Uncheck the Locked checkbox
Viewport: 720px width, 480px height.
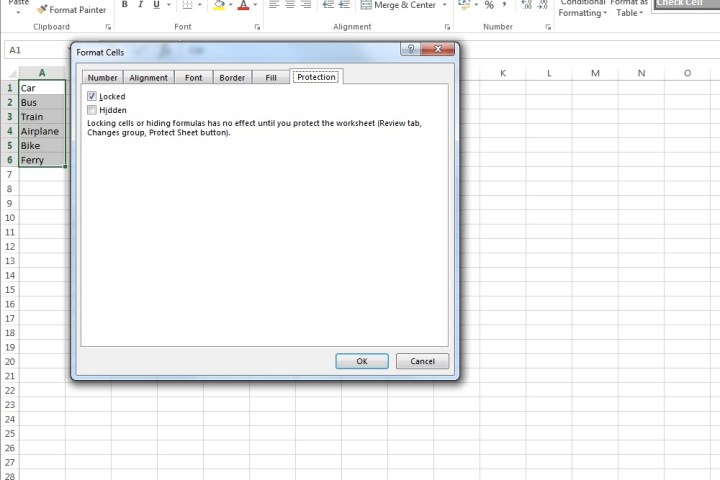tap(92, 96)
